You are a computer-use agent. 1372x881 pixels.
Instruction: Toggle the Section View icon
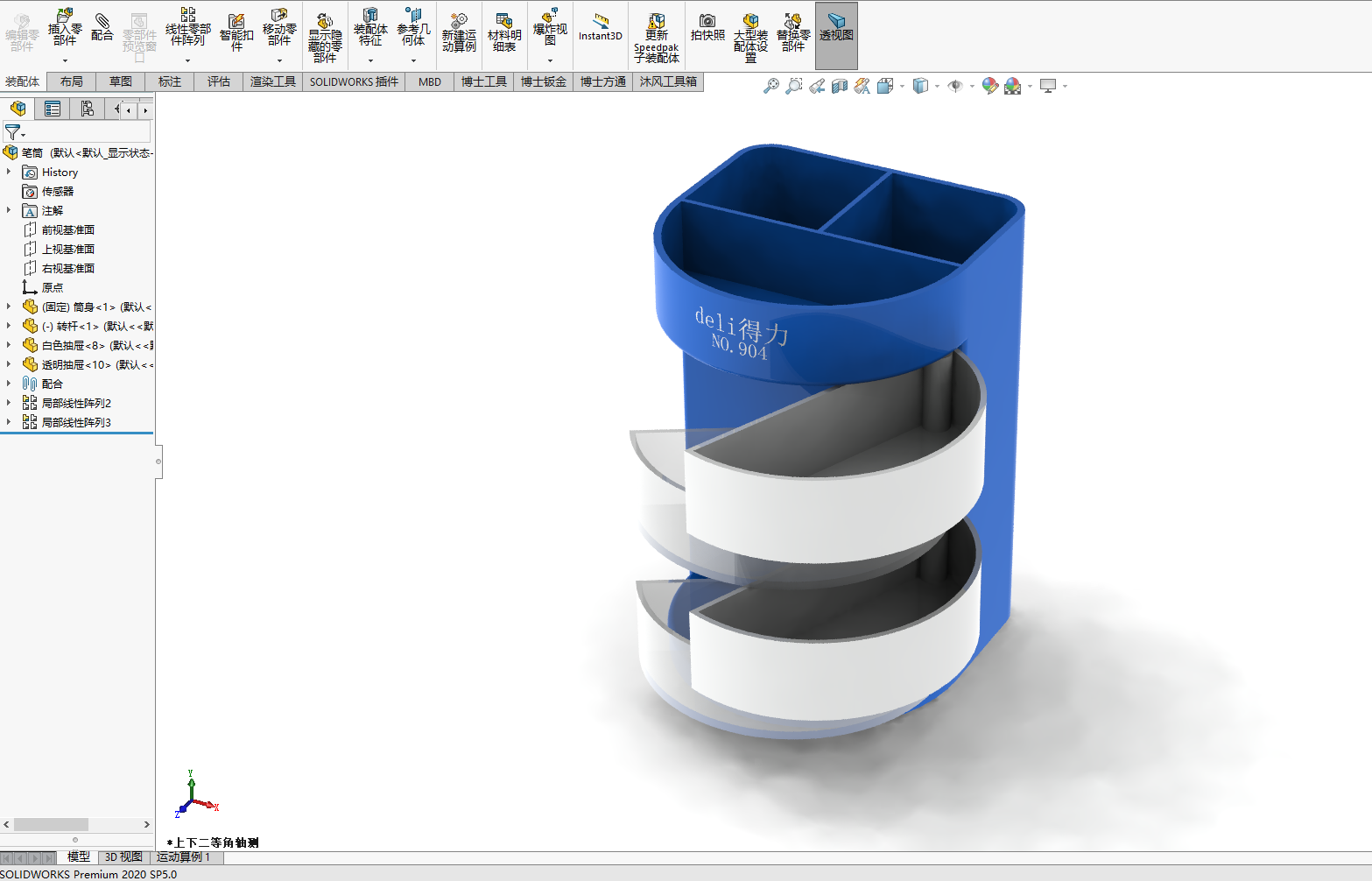click(x=840, y=86)
